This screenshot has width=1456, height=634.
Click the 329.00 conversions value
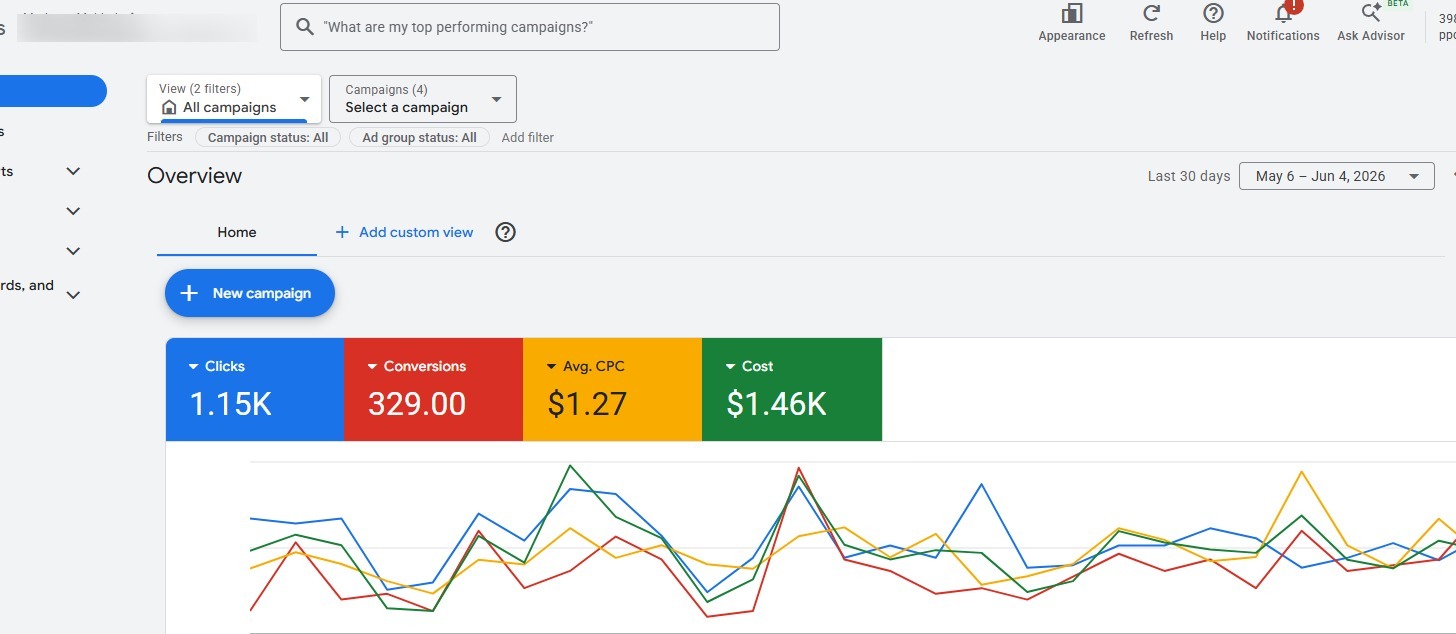coord(417,404)
